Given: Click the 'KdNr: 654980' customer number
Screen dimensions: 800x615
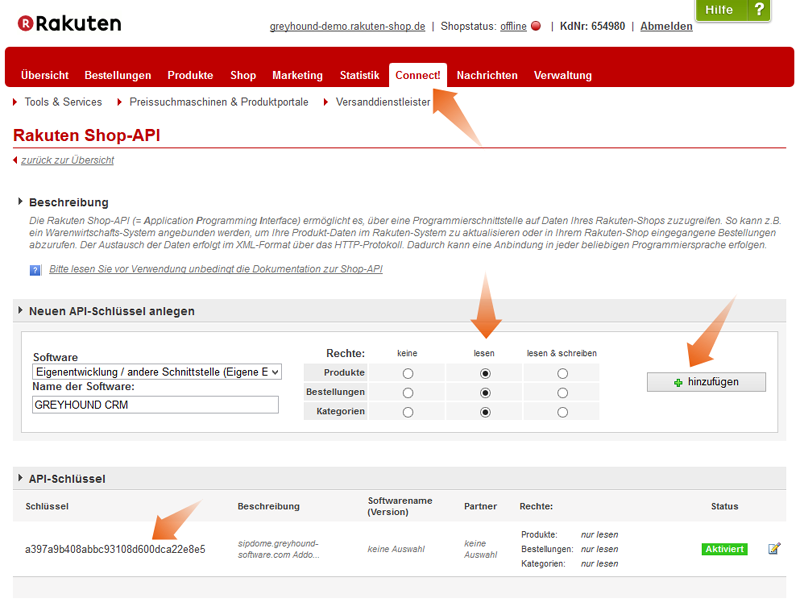Looking at the screenshot, I should pyautogui.click(x=592, y=26).
